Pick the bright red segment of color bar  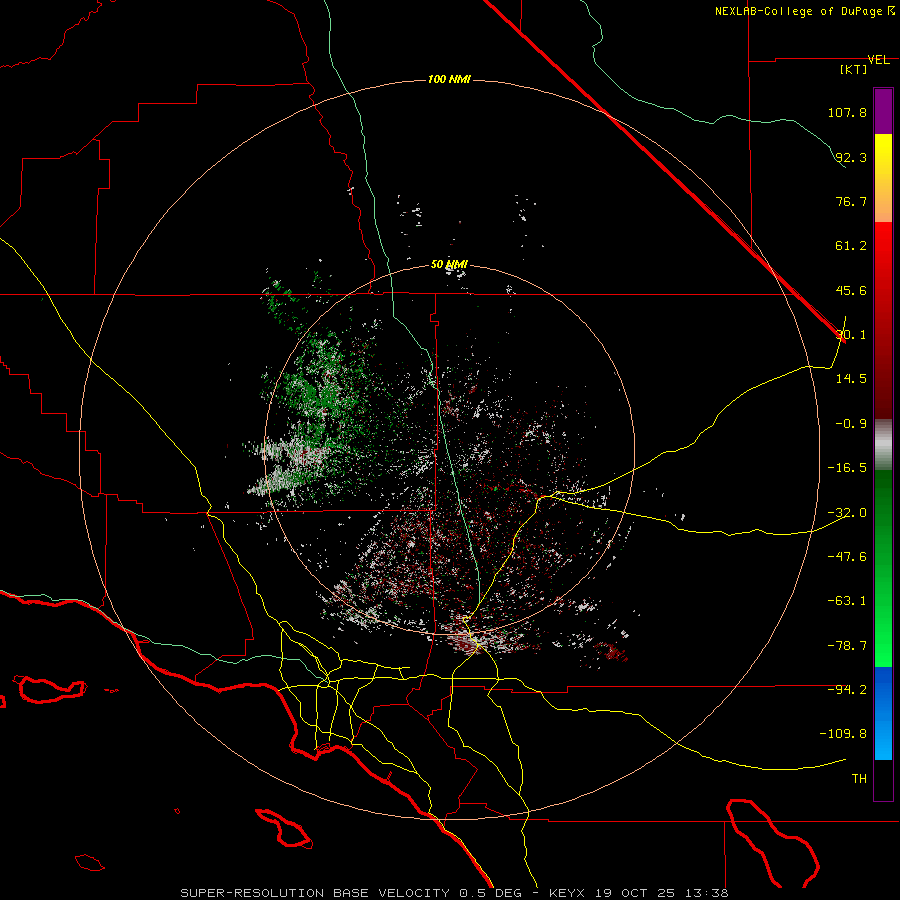click(883, 247)
